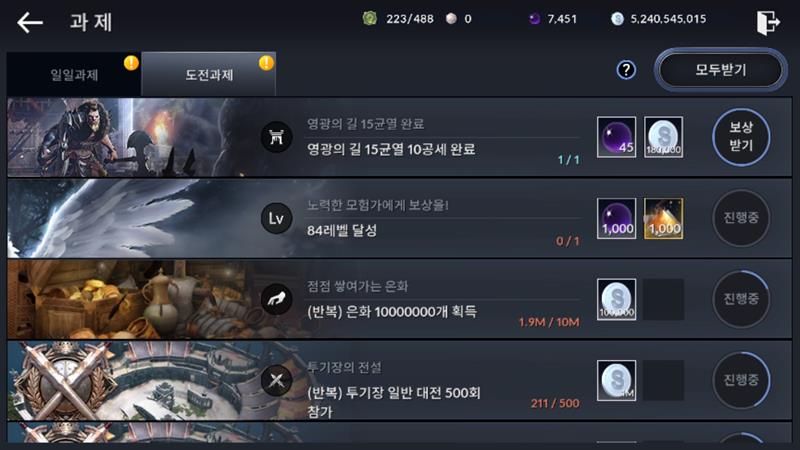Claim reward with 보상받기 button

click(741, 137)
